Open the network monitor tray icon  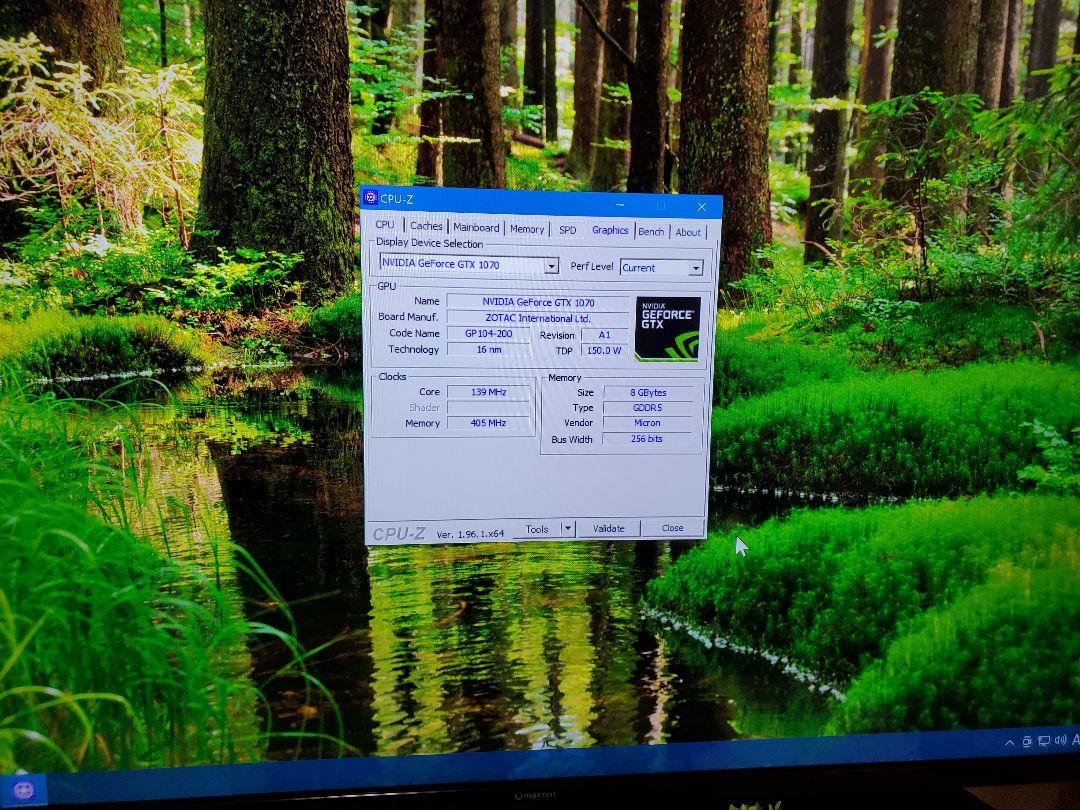pyautogui.click(x=1043, y=741)
